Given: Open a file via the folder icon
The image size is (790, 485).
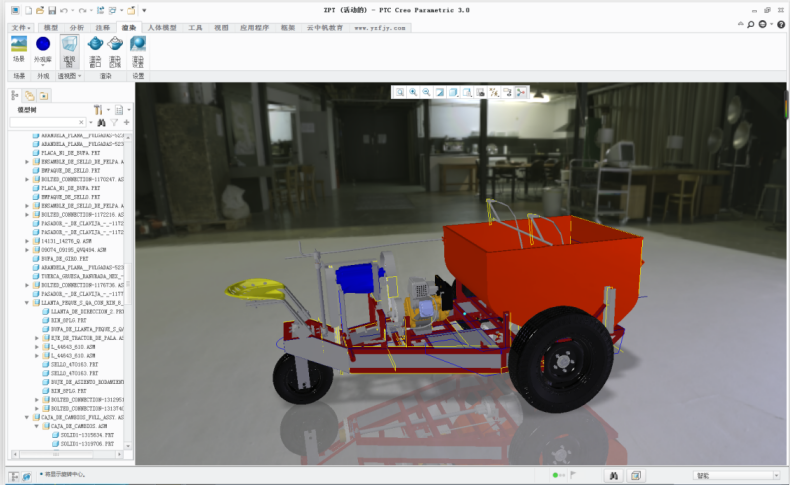Looking at the screenshot, I should 40,10.
